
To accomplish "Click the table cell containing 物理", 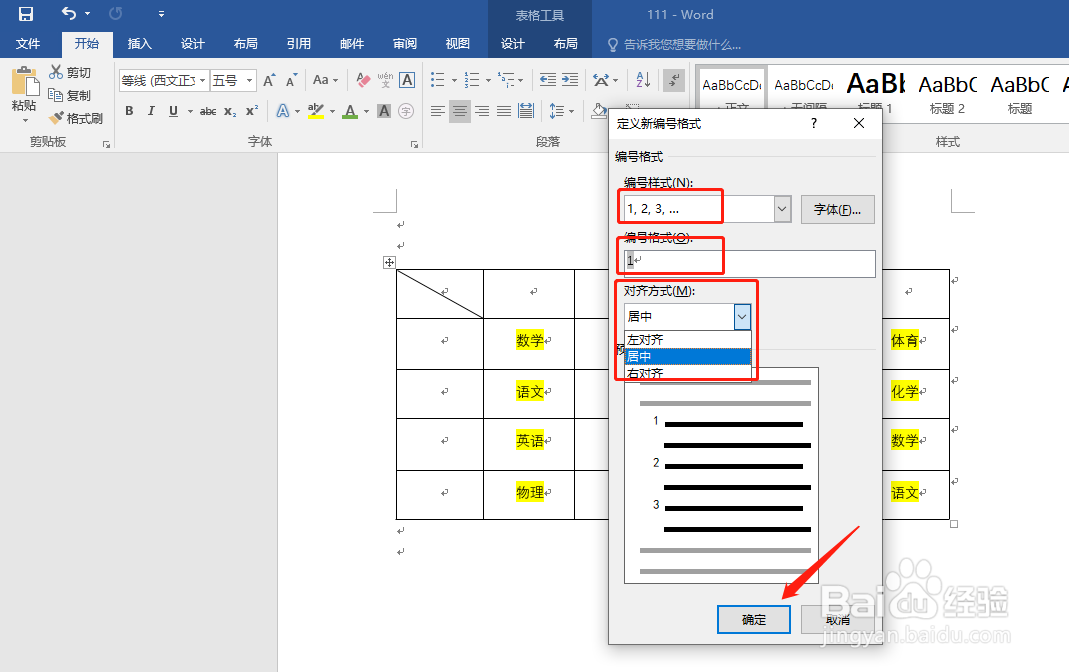I will (529, 494).
